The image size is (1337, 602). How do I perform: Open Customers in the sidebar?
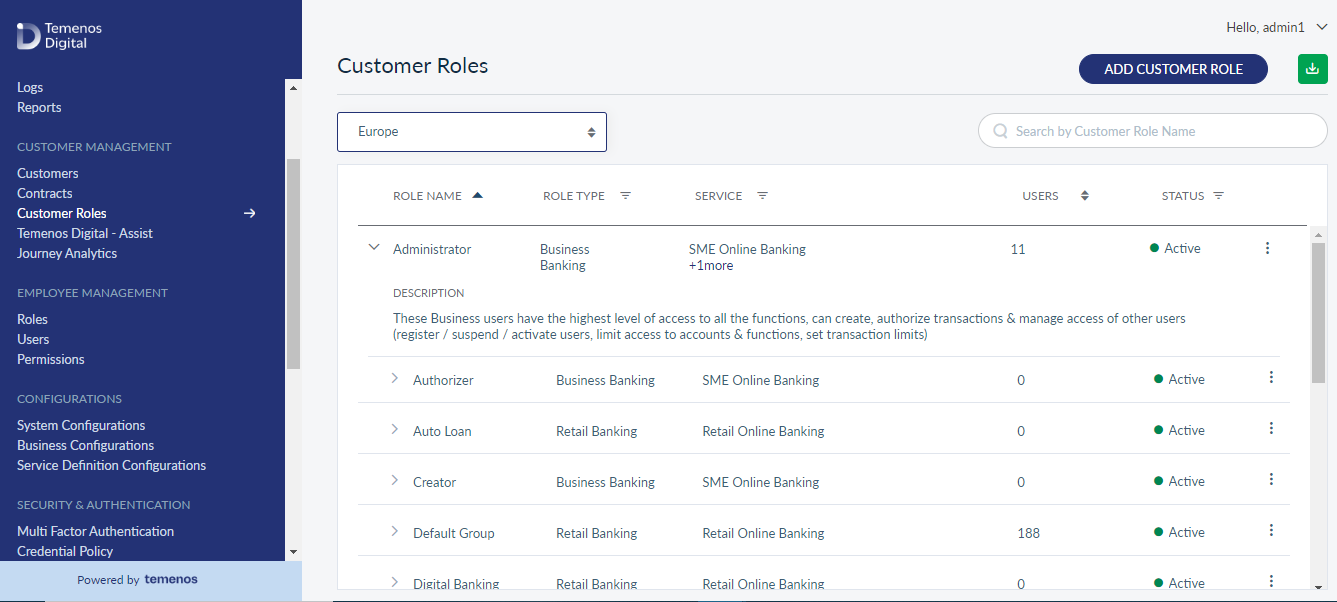pos(47,173)
